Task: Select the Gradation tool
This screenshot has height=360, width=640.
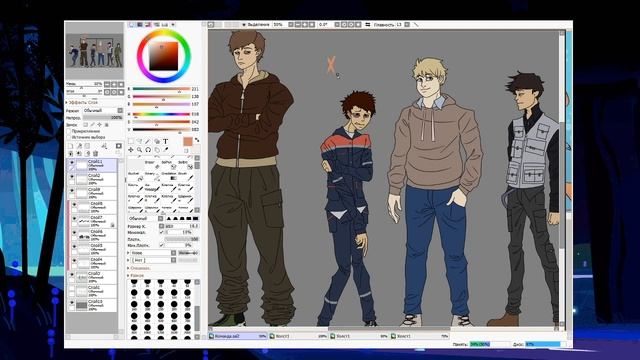Action: (168, 176)
